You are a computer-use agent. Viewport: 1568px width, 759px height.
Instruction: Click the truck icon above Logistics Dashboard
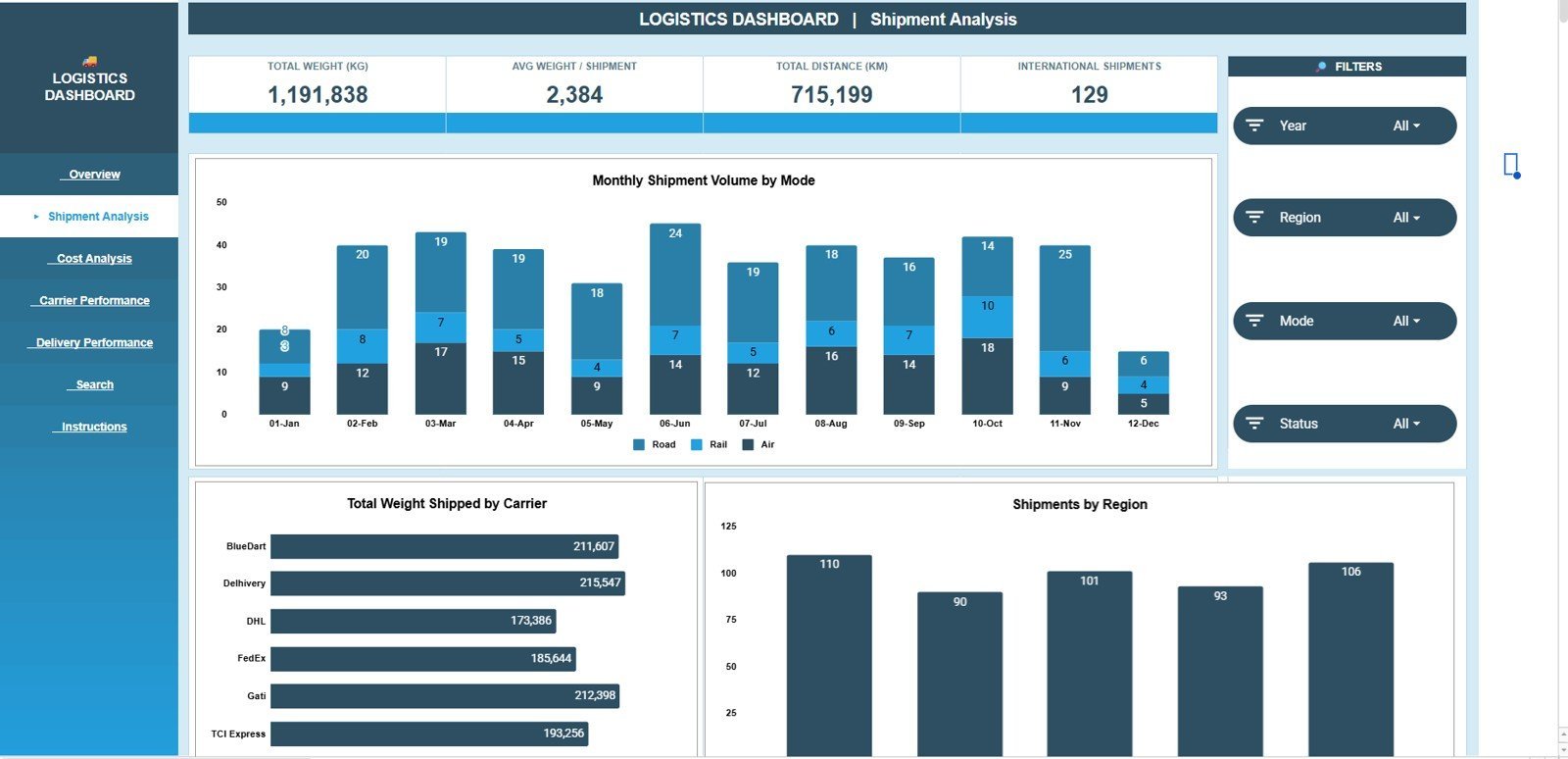tap(89, 61)
